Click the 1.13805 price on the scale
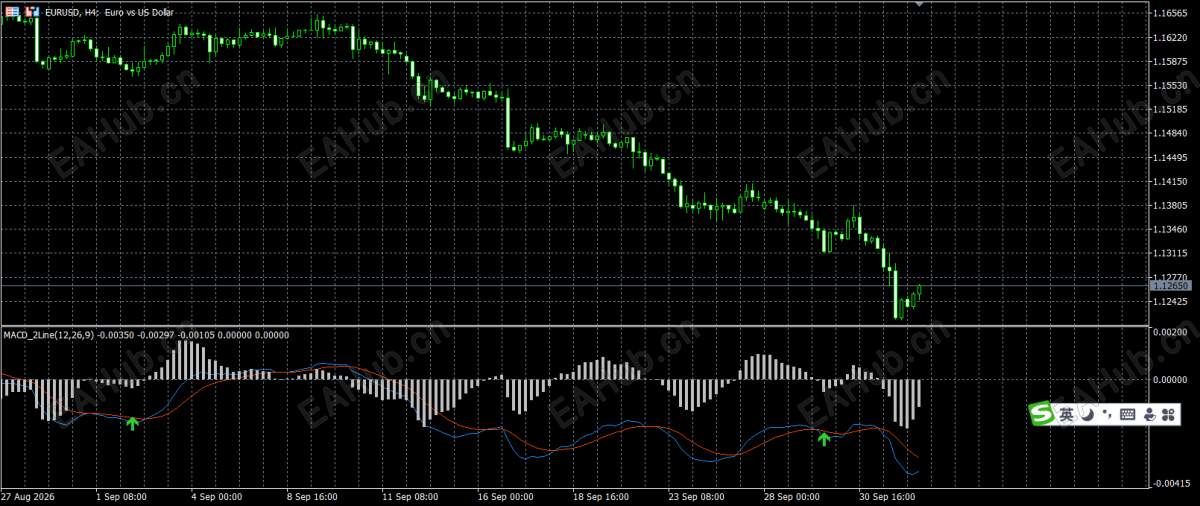The width and height of the screenshot is (1200, 506). click(x=1171, y=206)
